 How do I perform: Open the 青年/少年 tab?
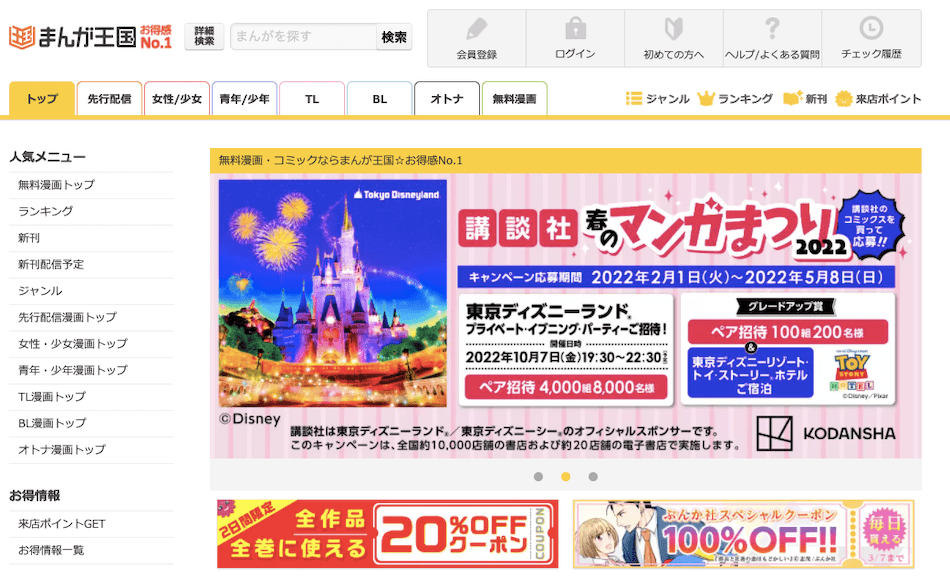tap(244, 99)
